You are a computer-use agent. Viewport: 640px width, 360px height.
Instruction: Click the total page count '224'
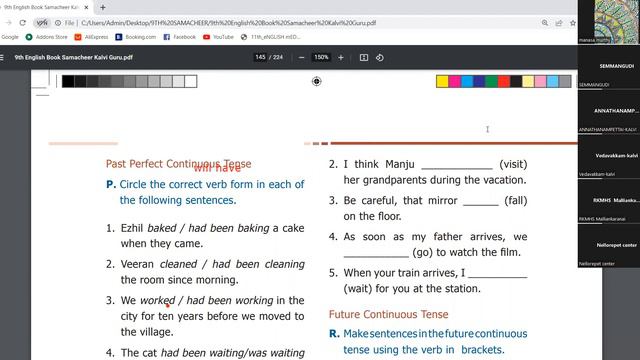pos(278,57)
